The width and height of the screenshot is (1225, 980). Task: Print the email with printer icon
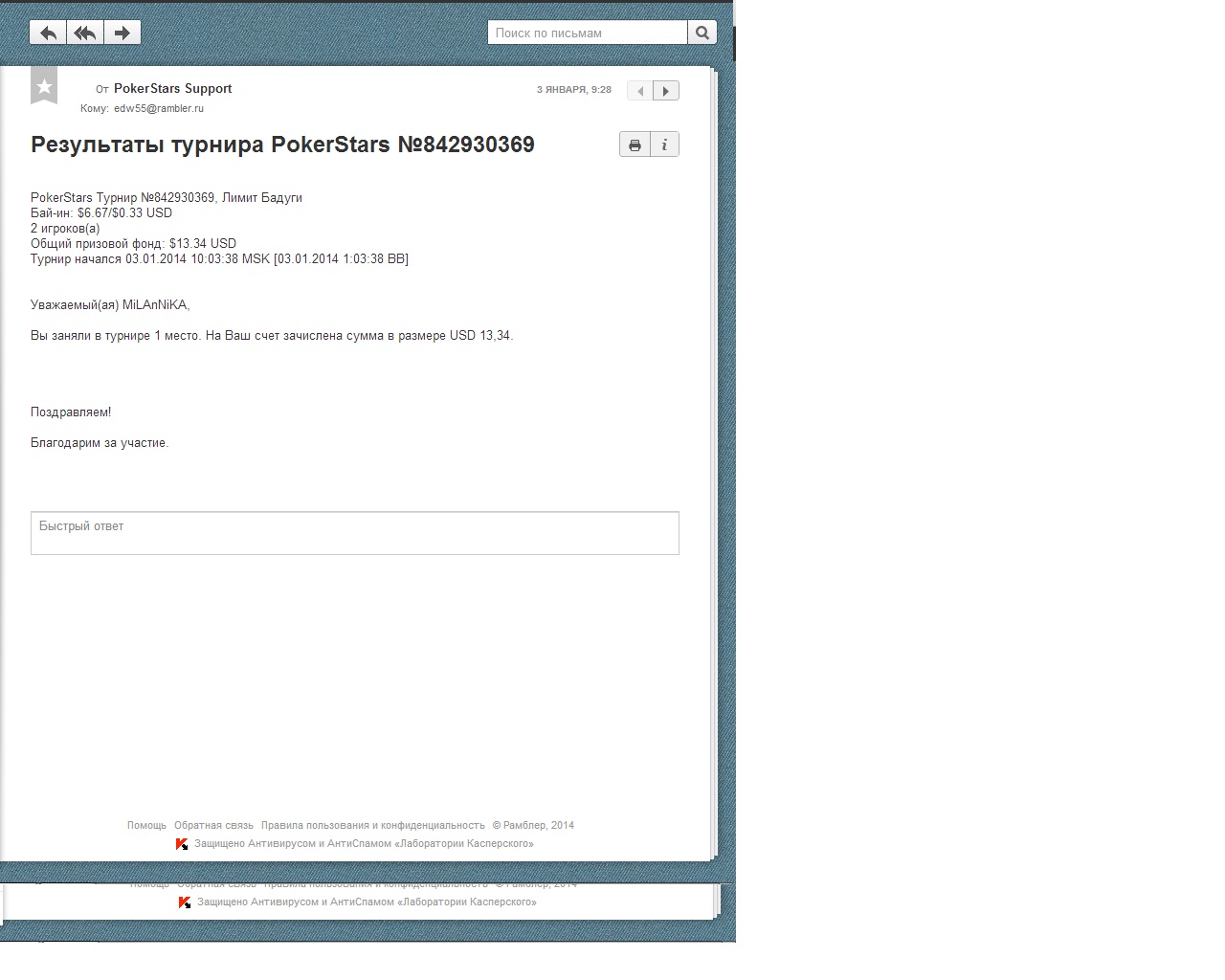(x=635, y=145)
